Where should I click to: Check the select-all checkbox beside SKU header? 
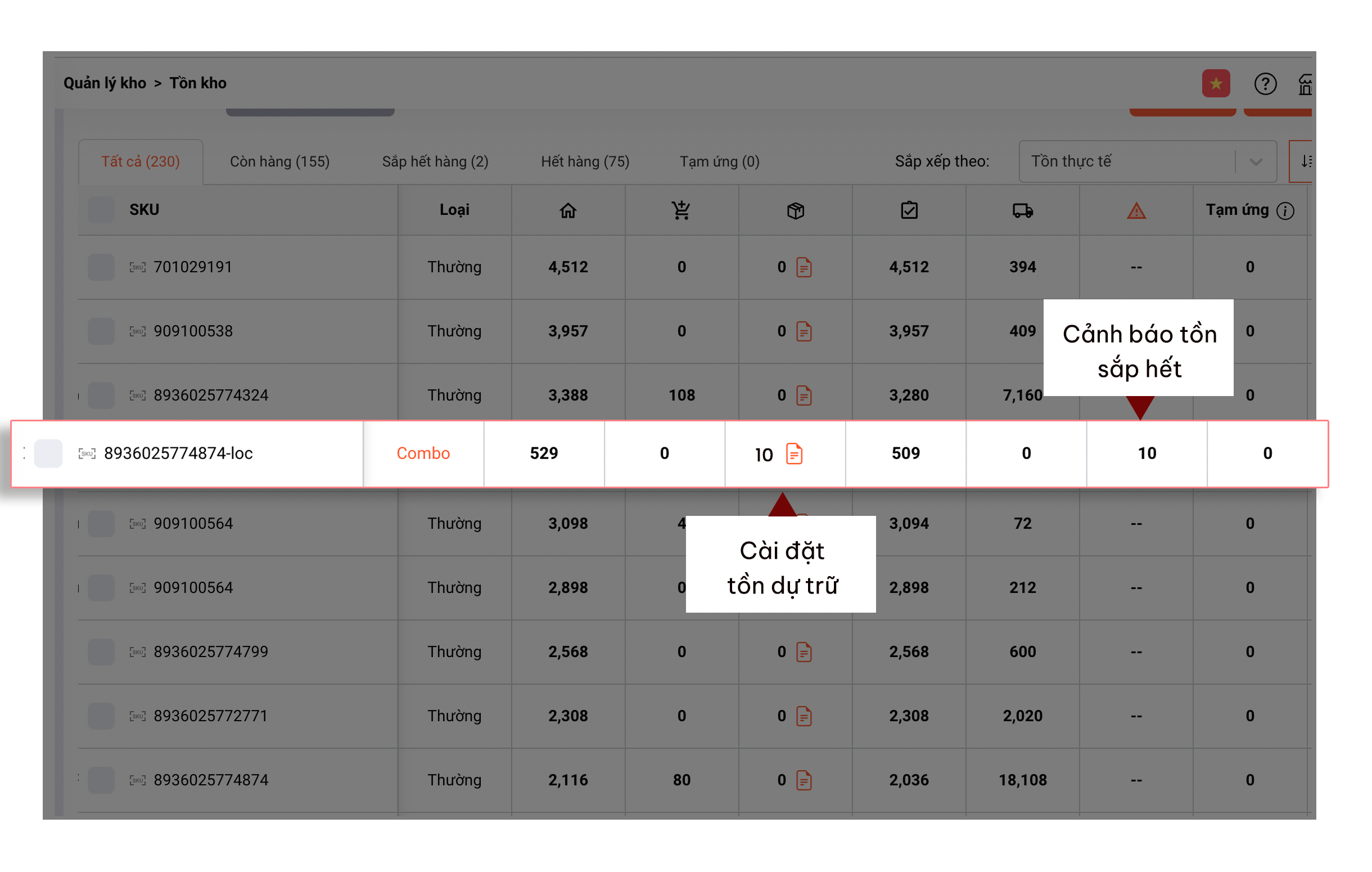click(101, 210)
